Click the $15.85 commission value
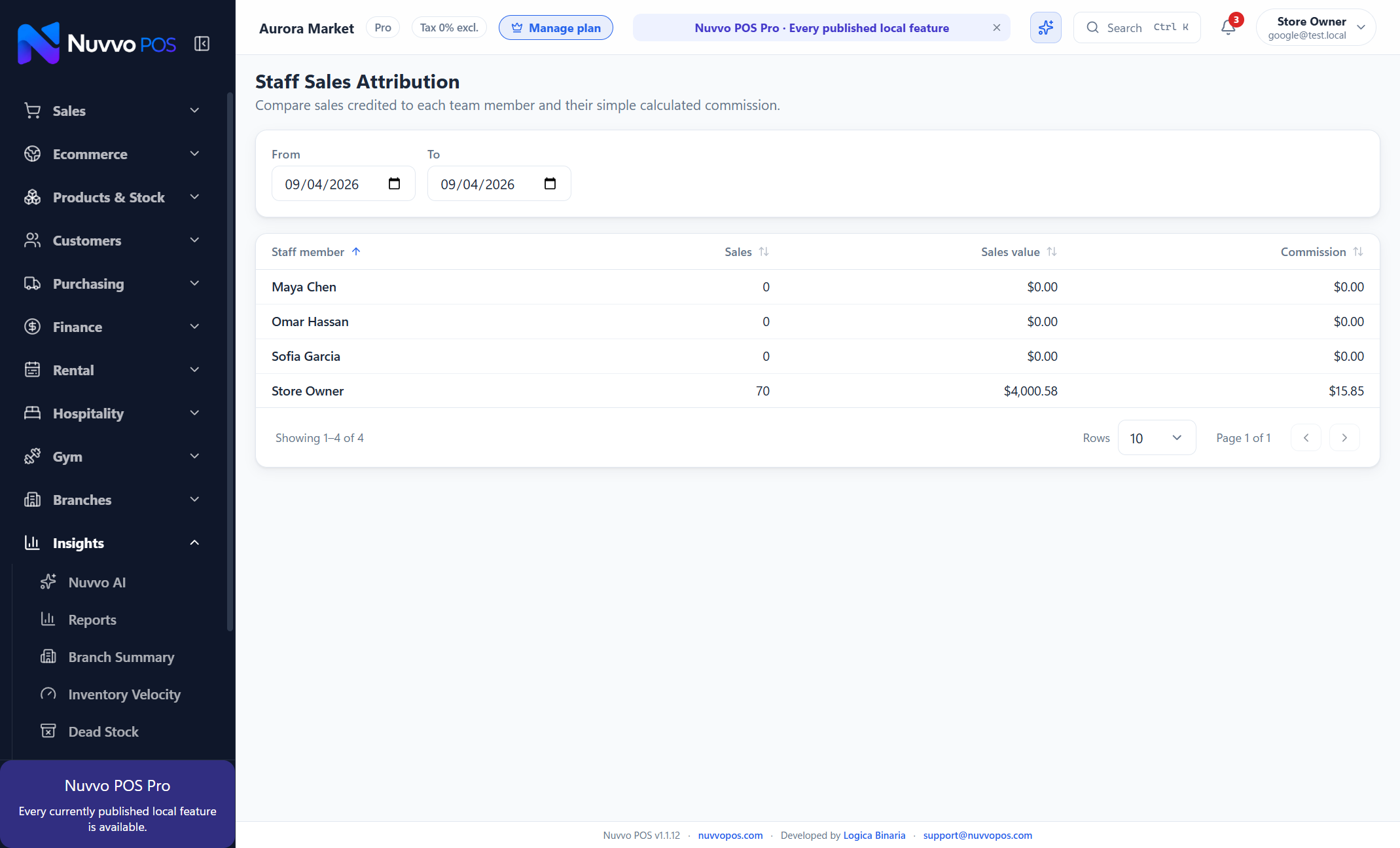Viewport: 1400px width, 848px height. (1346, 391)
